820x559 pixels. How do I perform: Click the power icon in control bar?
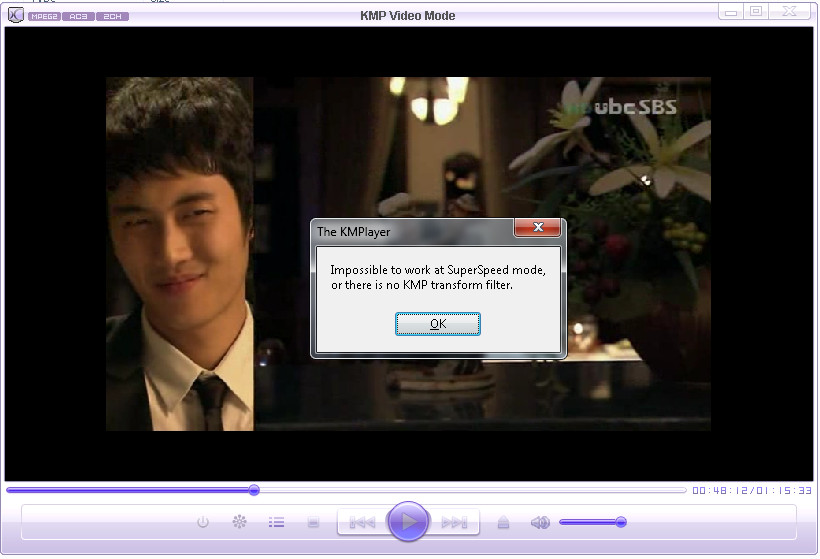tap(203, 522)
